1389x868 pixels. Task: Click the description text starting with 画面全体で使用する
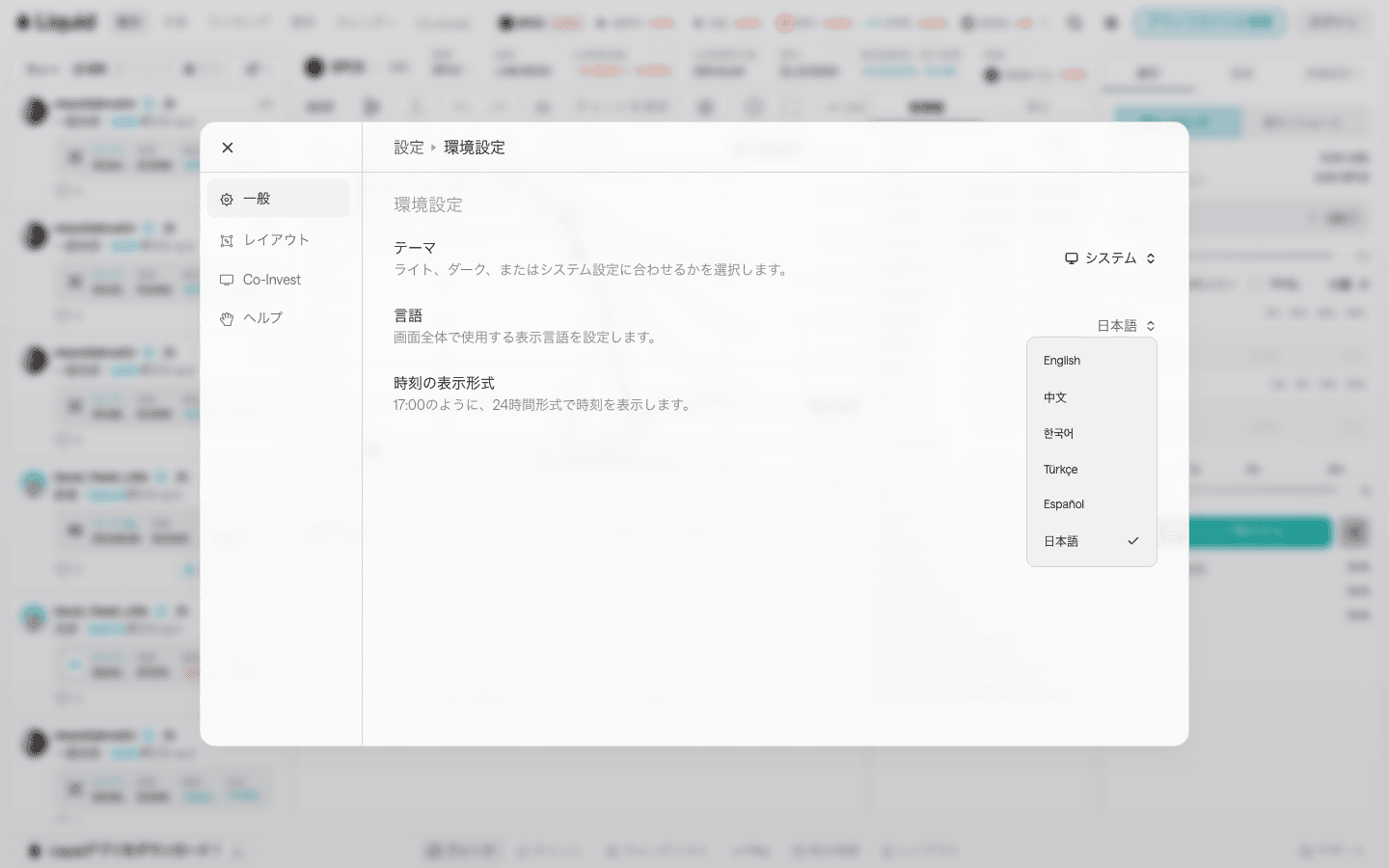tap(527, 338)
